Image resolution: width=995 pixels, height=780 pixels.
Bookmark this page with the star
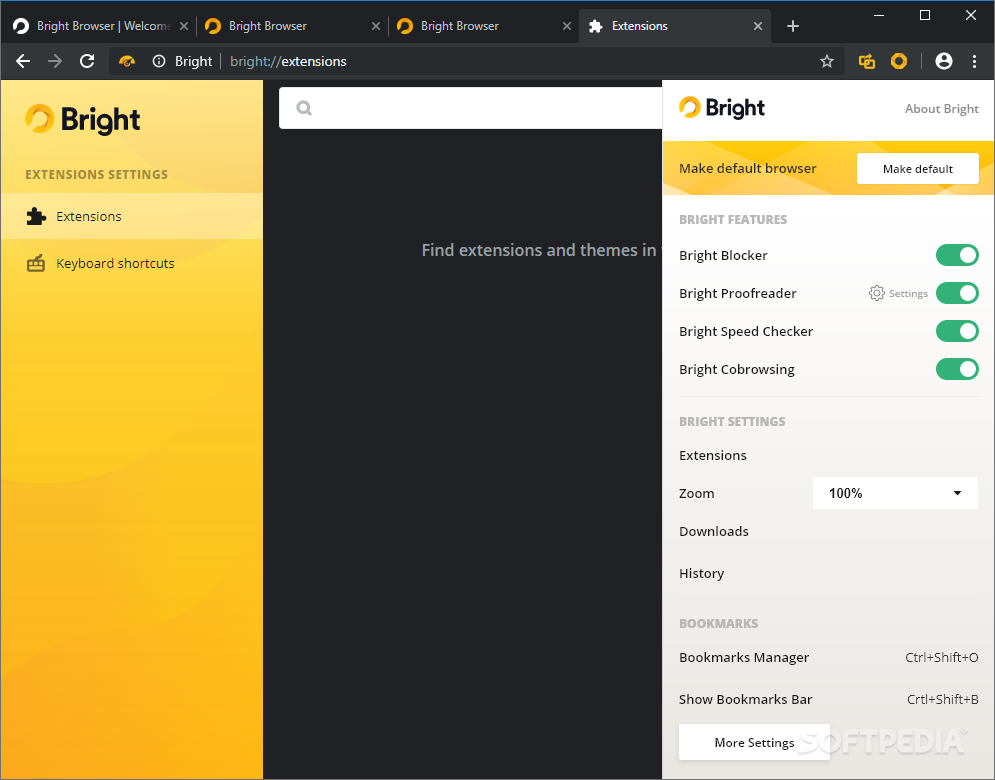(x=826, y=61)
